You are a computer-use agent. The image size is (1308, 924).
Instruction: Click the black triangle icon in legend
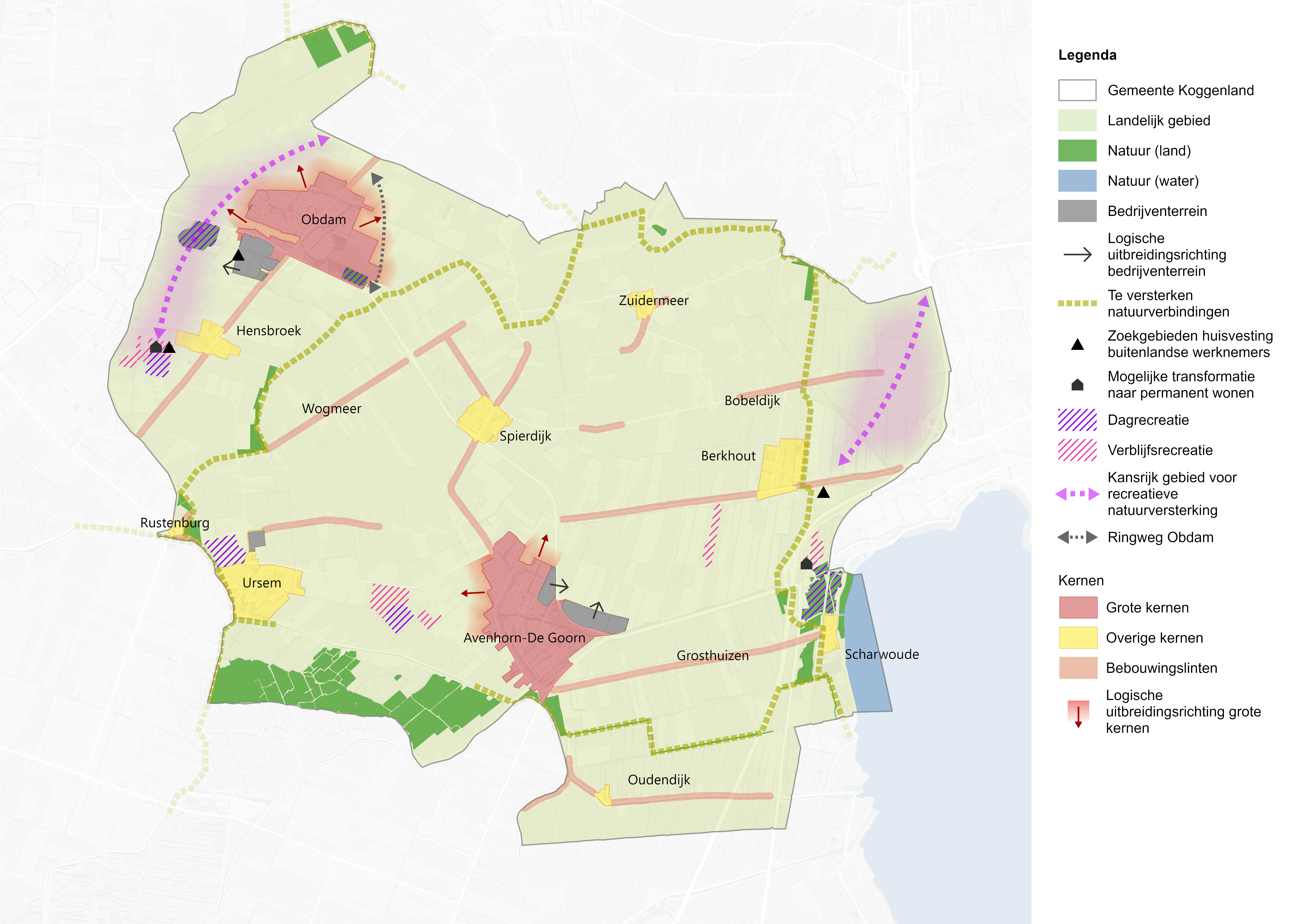[1077, 344]
